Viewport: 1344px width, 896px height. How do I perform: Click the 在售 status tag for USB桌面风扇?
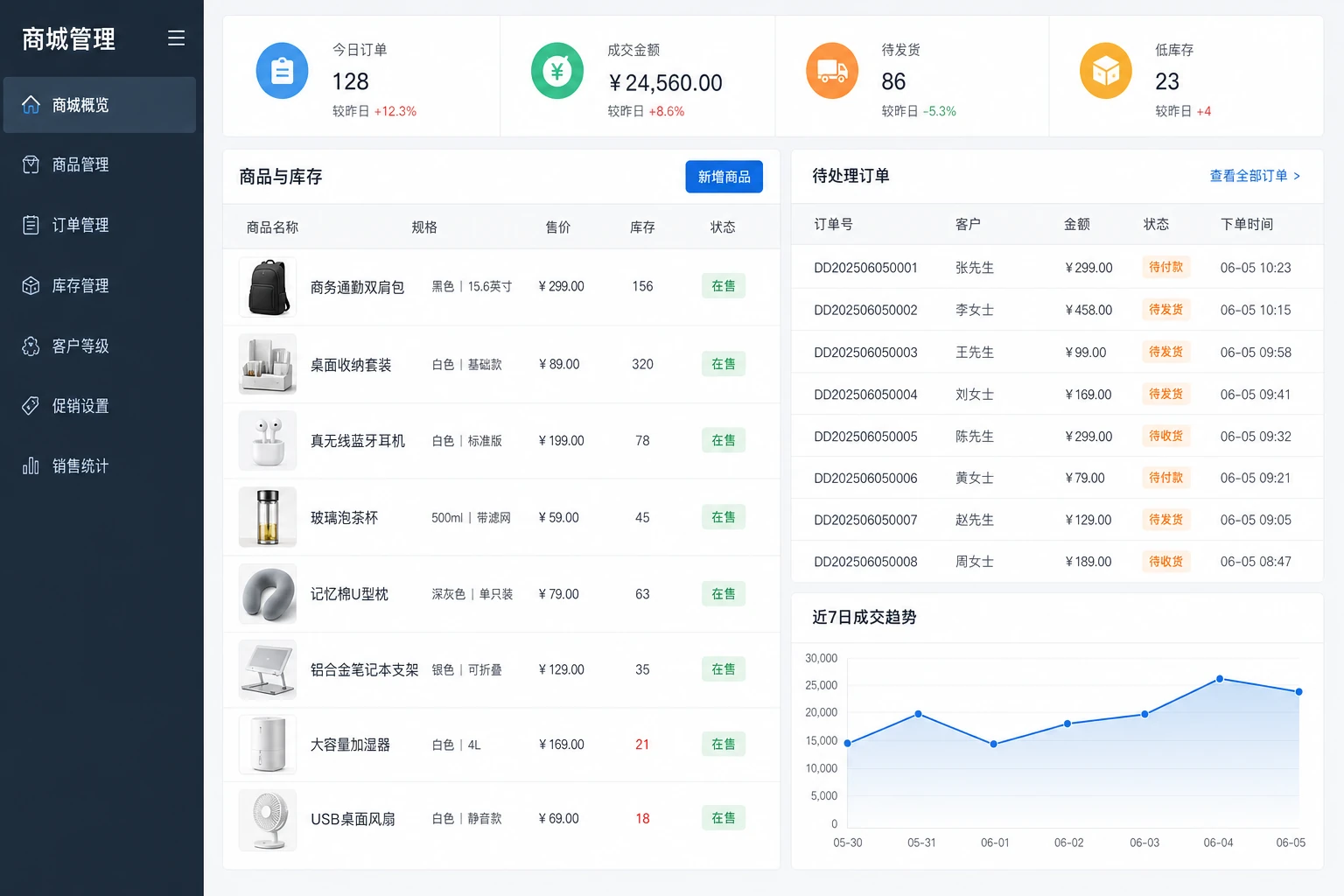coord(724,818)
